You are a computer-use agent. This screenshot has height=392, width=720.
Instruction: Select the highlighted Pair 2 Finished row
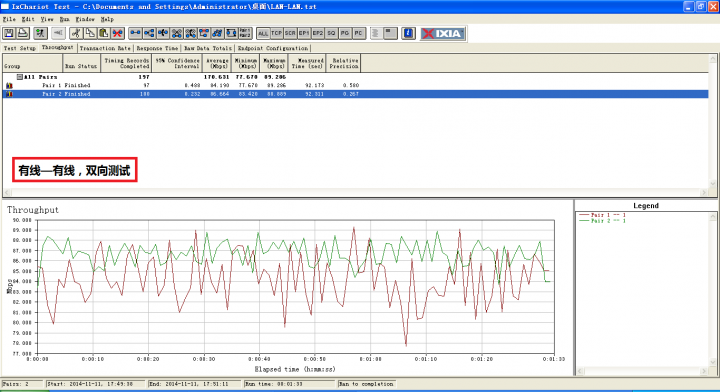point(355,94)
